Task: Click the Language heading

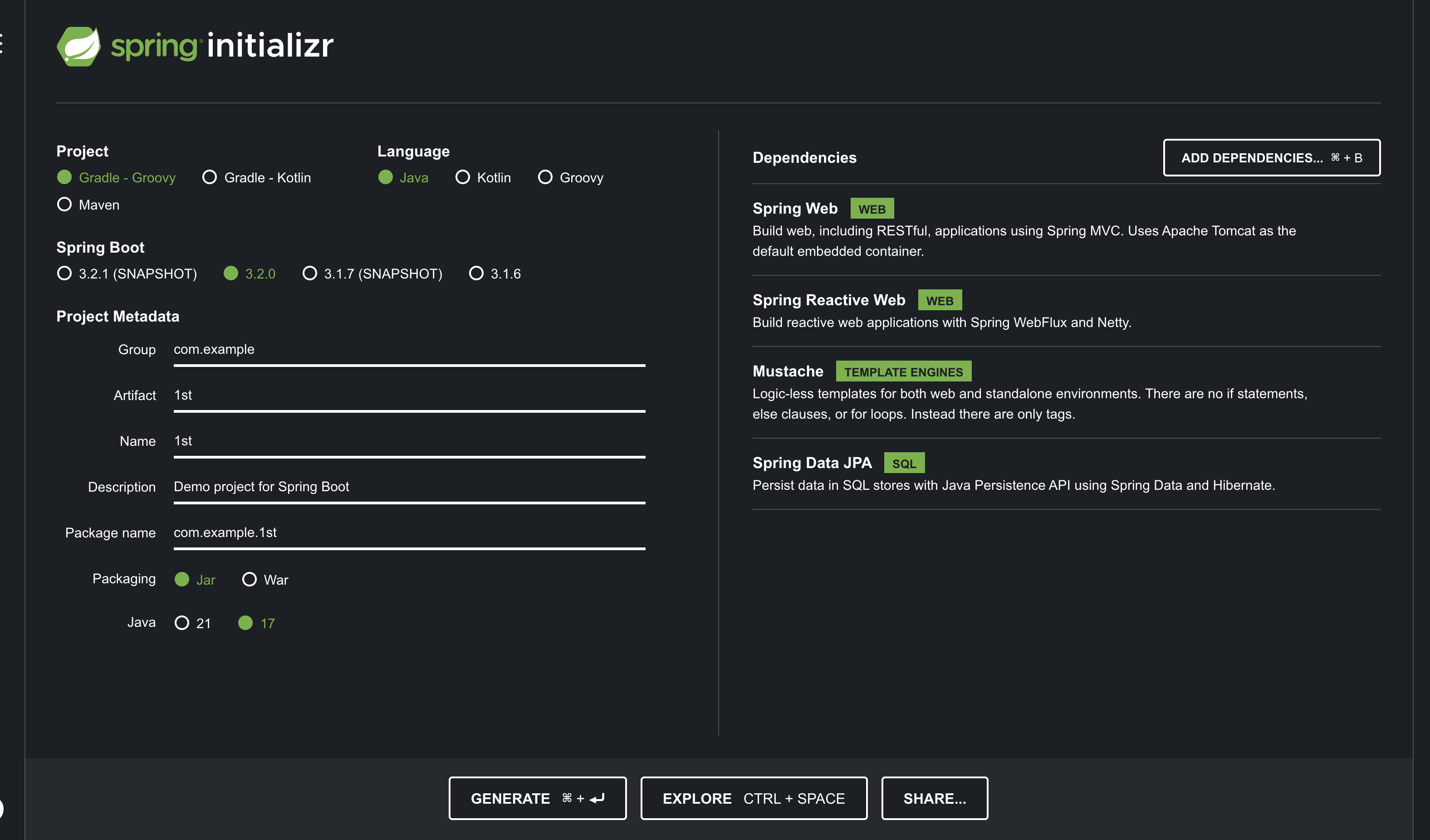Action: pos(413,151)
